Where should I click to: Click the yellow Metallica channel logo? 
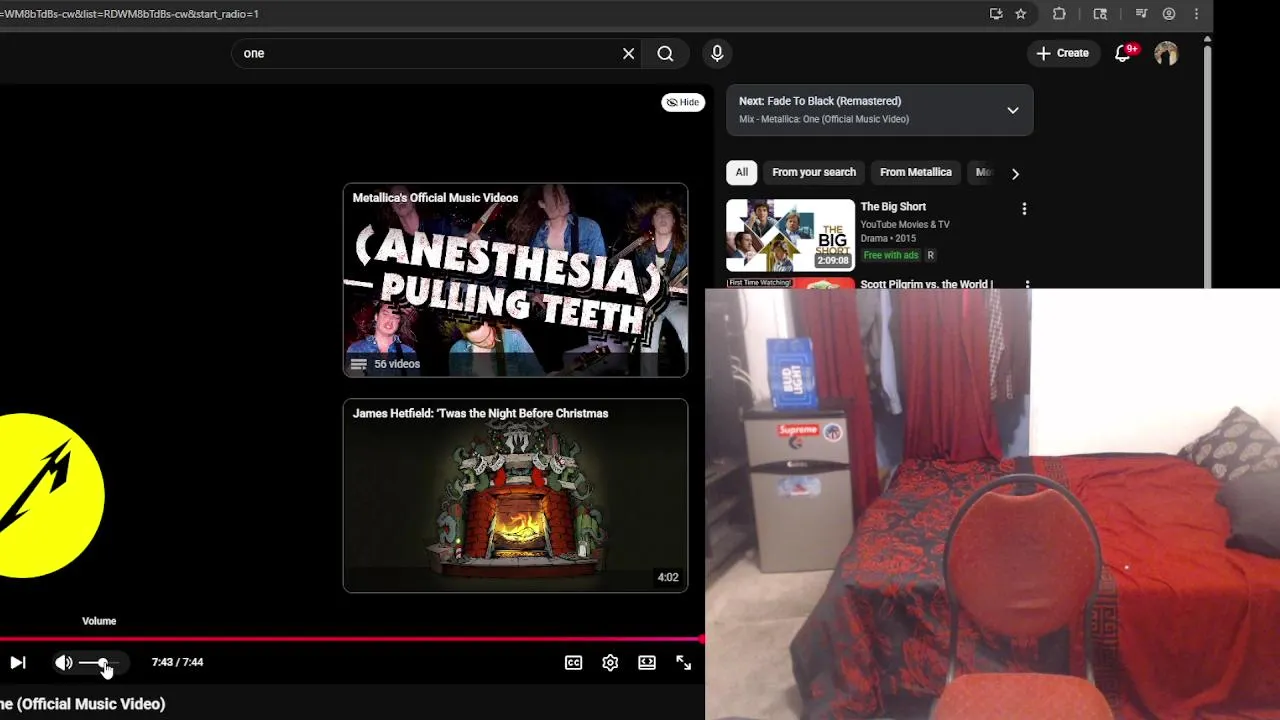coord(50,496)
